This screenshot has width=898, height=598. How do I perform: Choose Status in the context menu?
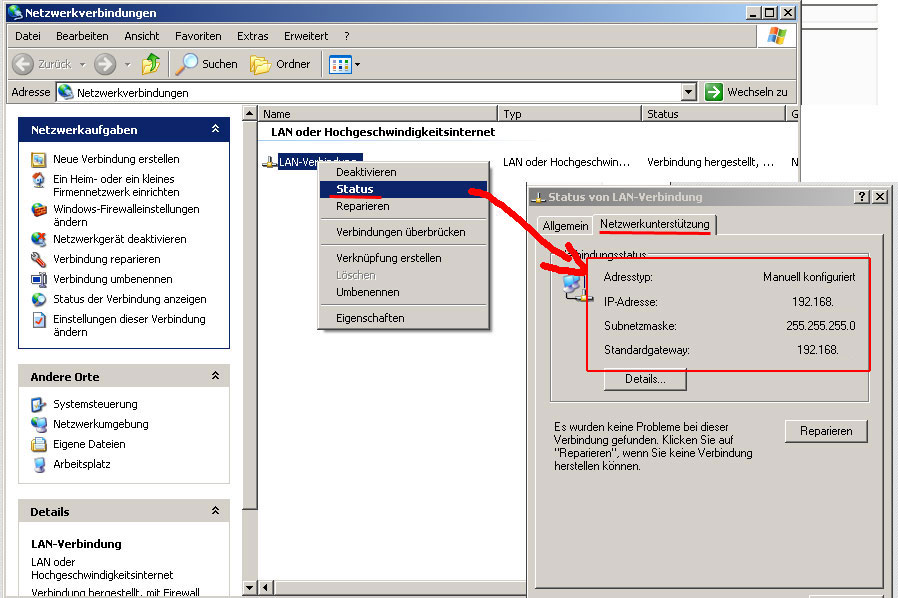coord(403,189)
